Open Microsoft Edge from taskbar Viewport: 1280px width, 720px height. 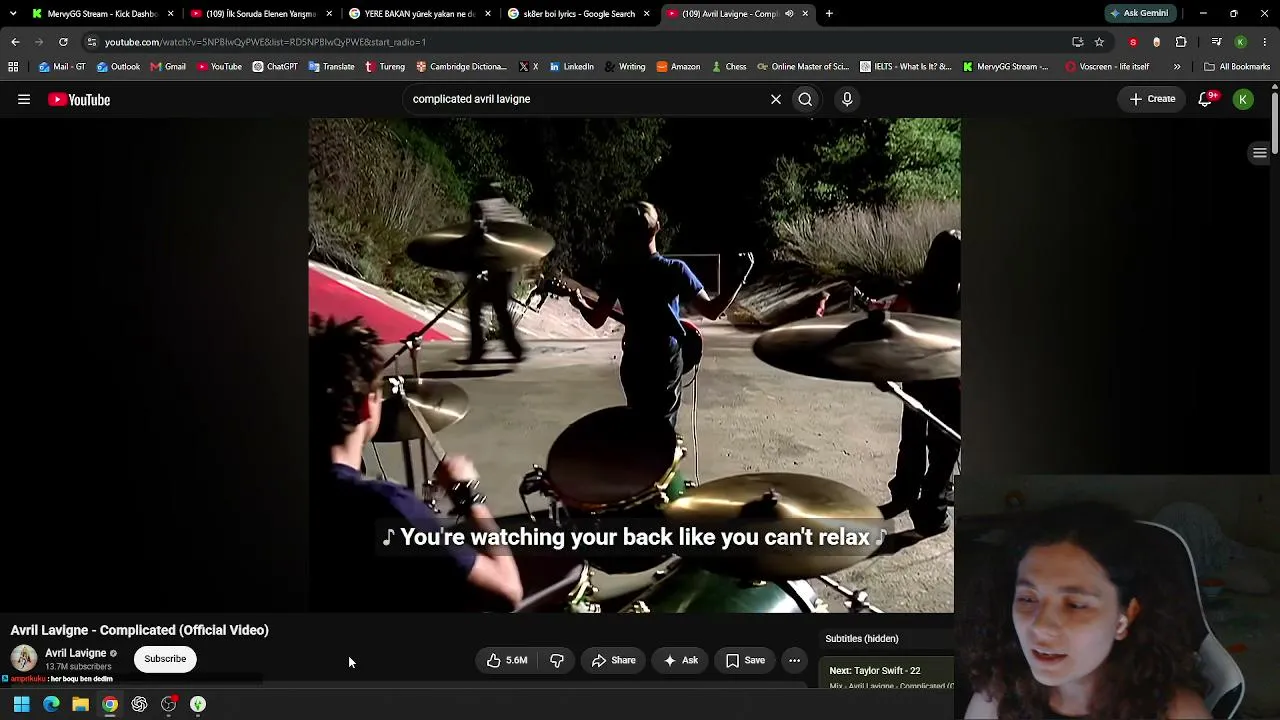(51, 704)
